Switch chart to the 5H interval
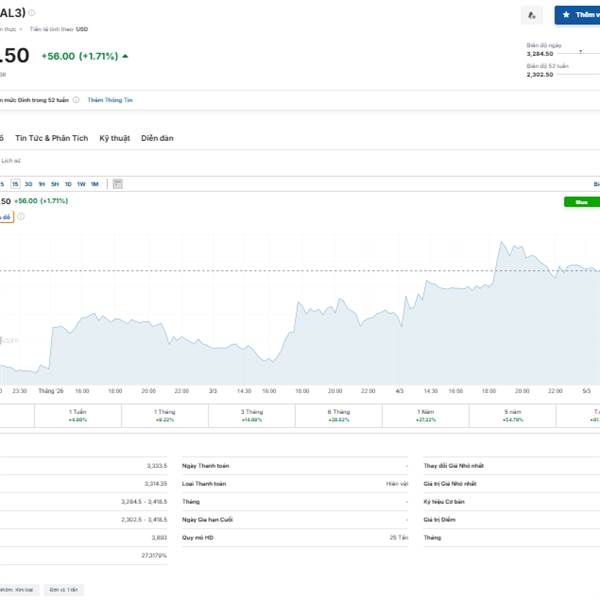 (55, 184)
